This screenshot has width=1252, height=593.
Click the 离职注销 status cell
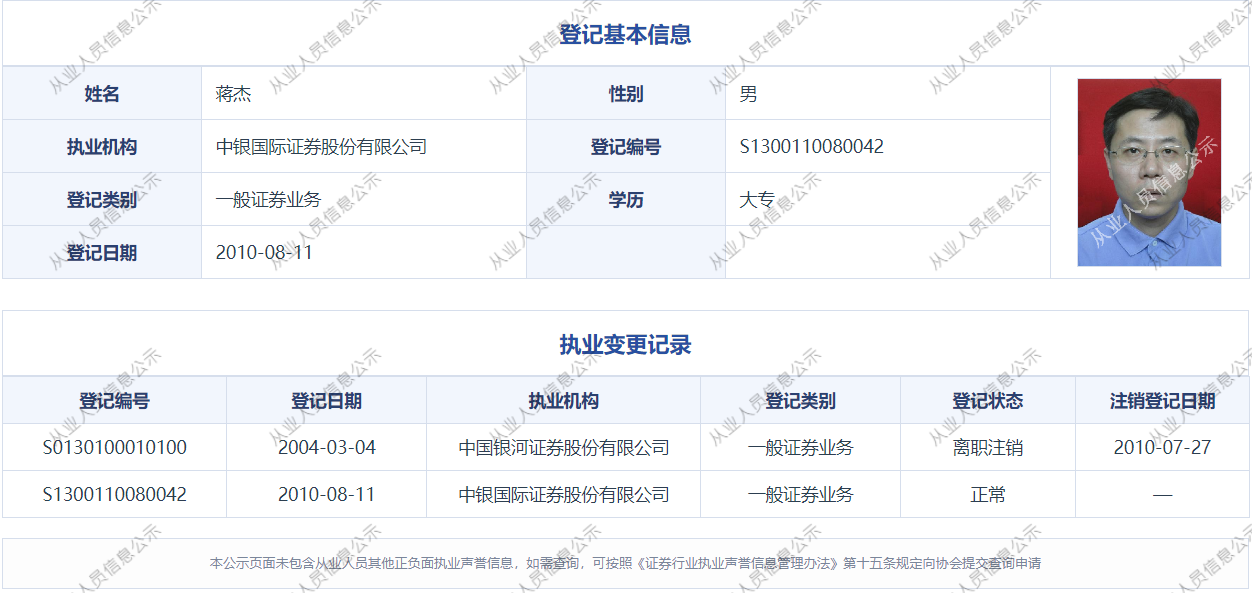coord(988,448)
